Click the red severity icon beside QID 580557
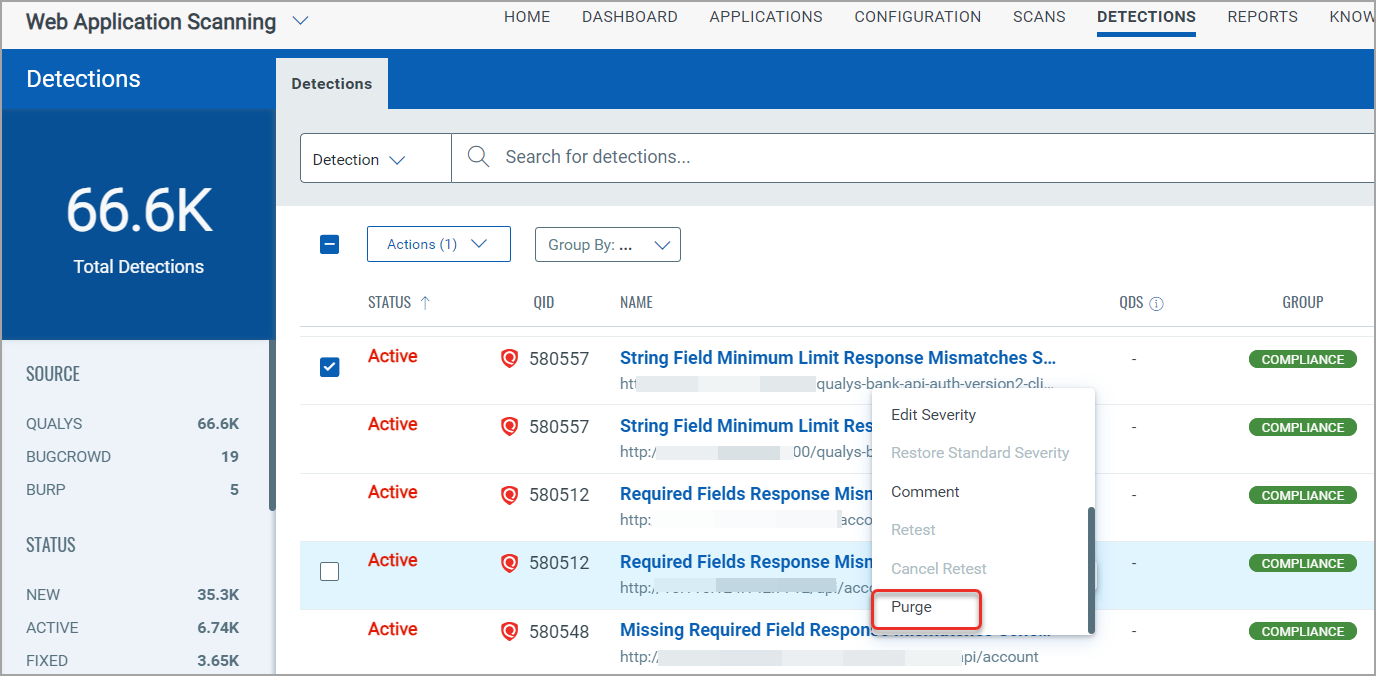 [x=509, y=356]
